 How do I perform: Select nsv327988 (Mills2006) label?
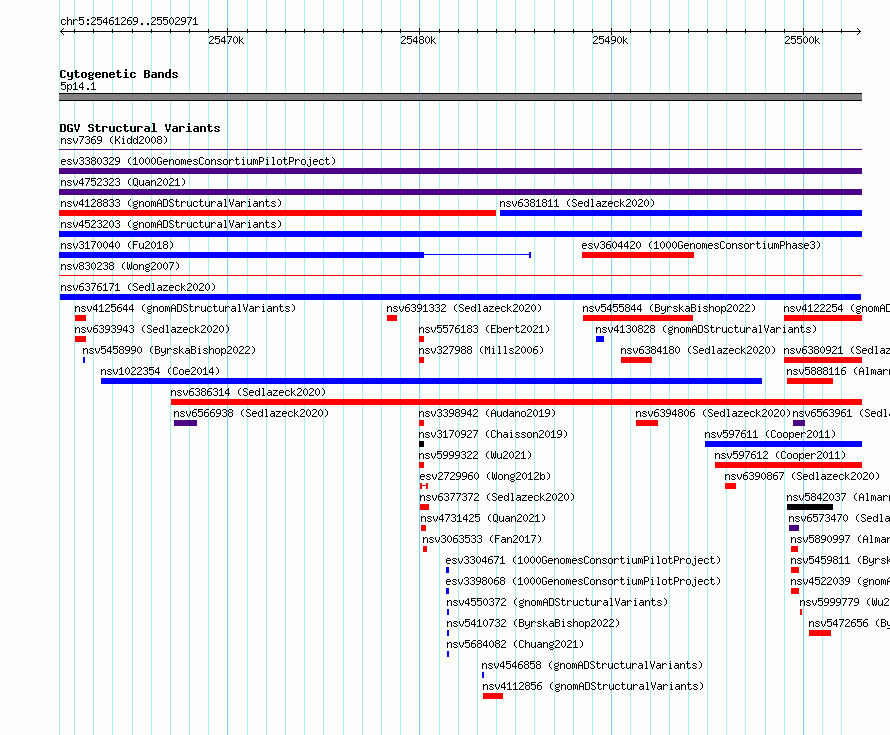[x=481, y=350]
